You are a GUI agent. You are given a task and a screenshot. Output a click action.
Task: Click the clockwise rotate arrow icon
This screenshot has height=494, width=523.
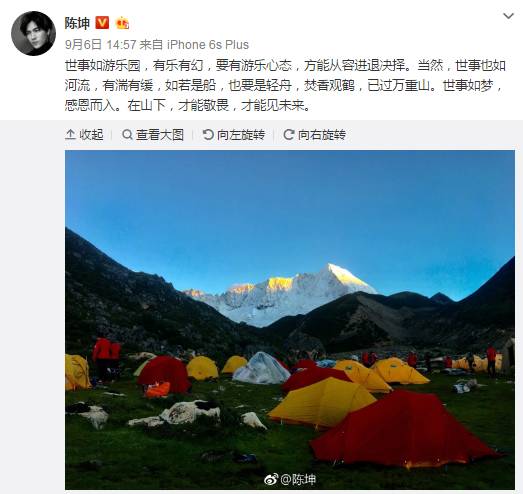[289, 135]
